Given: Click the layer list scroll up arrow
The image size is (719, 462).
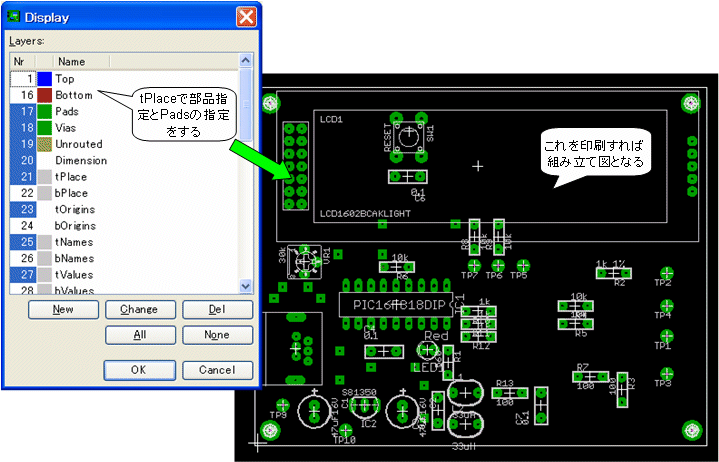Looking at the screenshot, I should (x=246, y=60).
